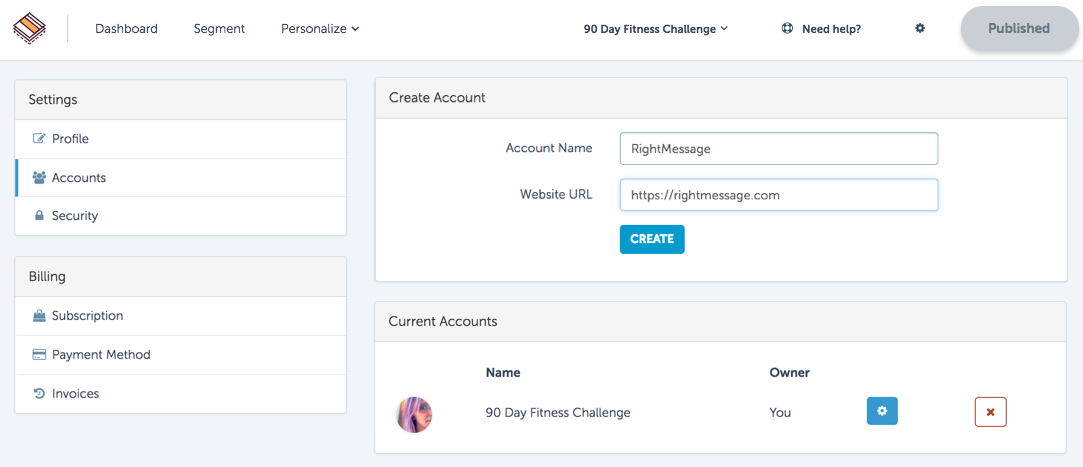The width and height of the screenshot is (1083, 467).
Task: Click the Subscription bag icon
Action: [39, 316]
